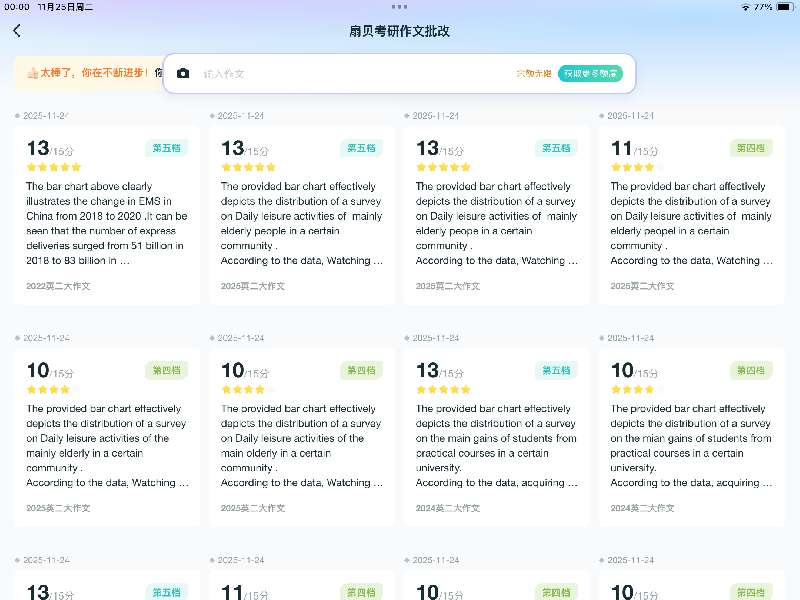
Task: Click the four-star rating on the 11-point essay
Action: pos(637,167)
